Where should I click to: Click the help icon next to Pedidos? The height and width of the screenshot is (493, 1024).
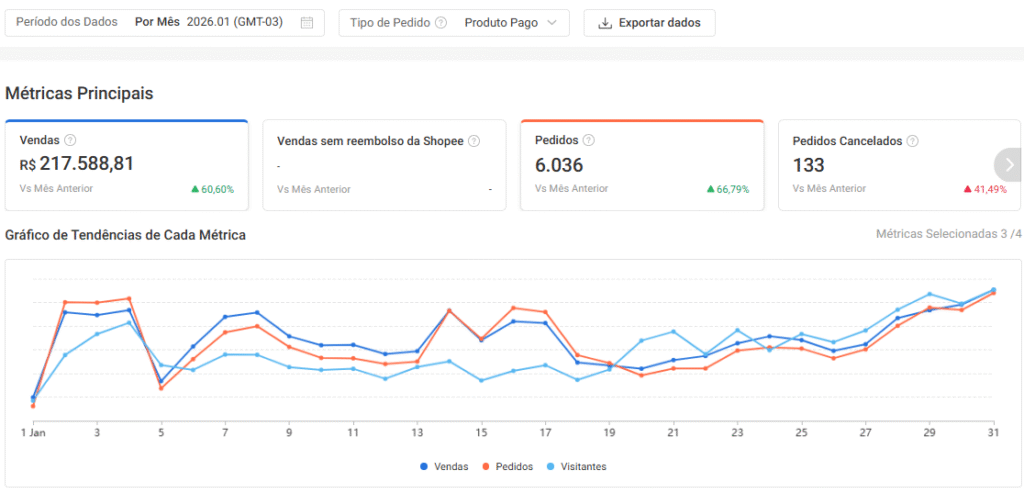[x=588, y=141]
